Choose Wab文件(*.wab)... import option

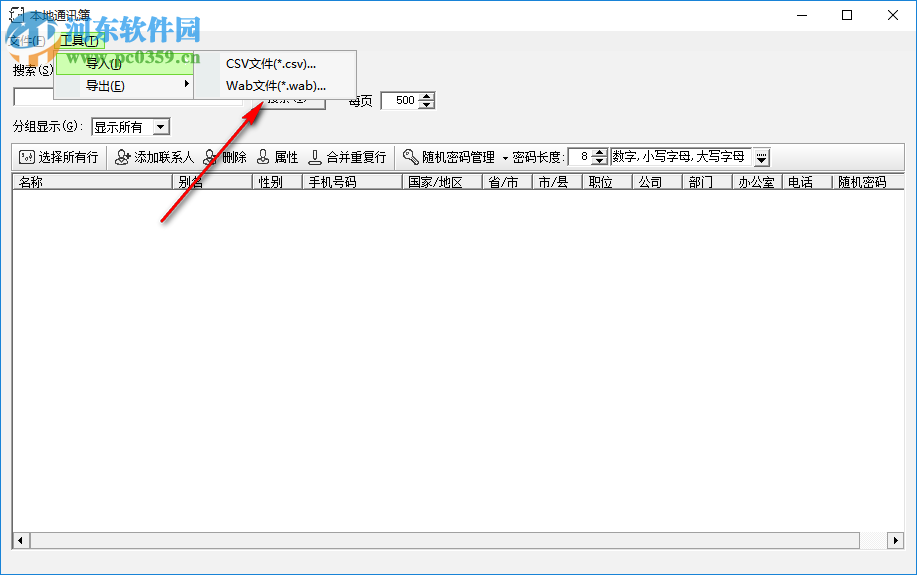pyautogui.click(x=275, y=86)
